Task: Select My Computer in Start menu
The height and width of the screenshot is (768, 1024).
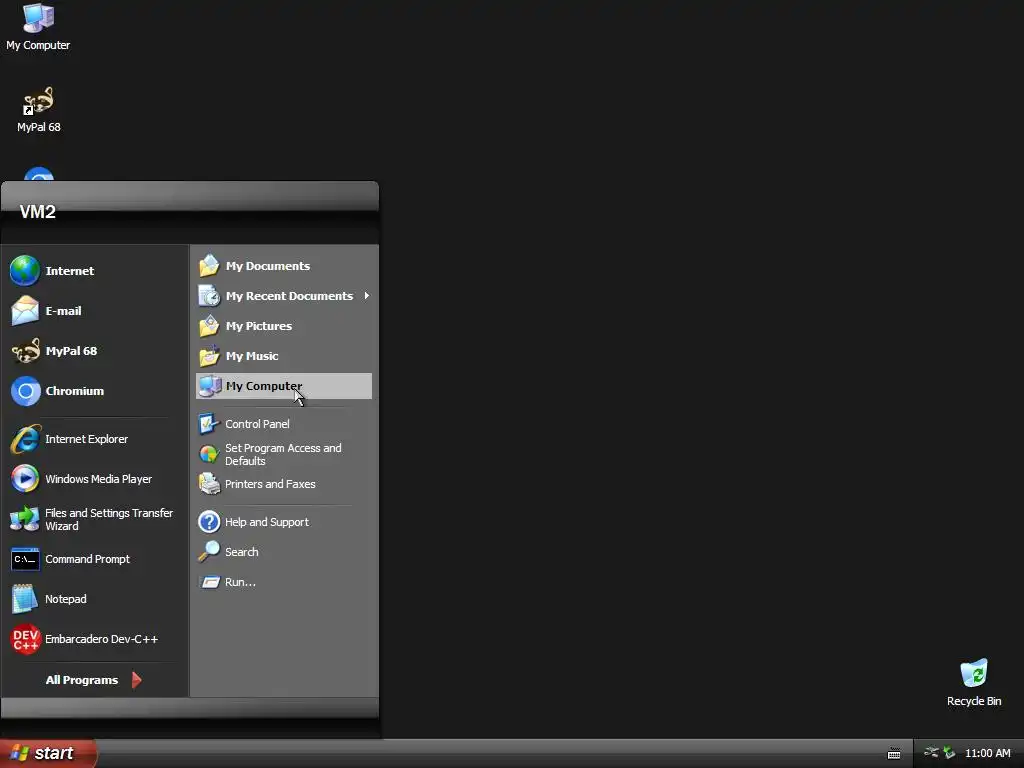Action: click(284, 386)
